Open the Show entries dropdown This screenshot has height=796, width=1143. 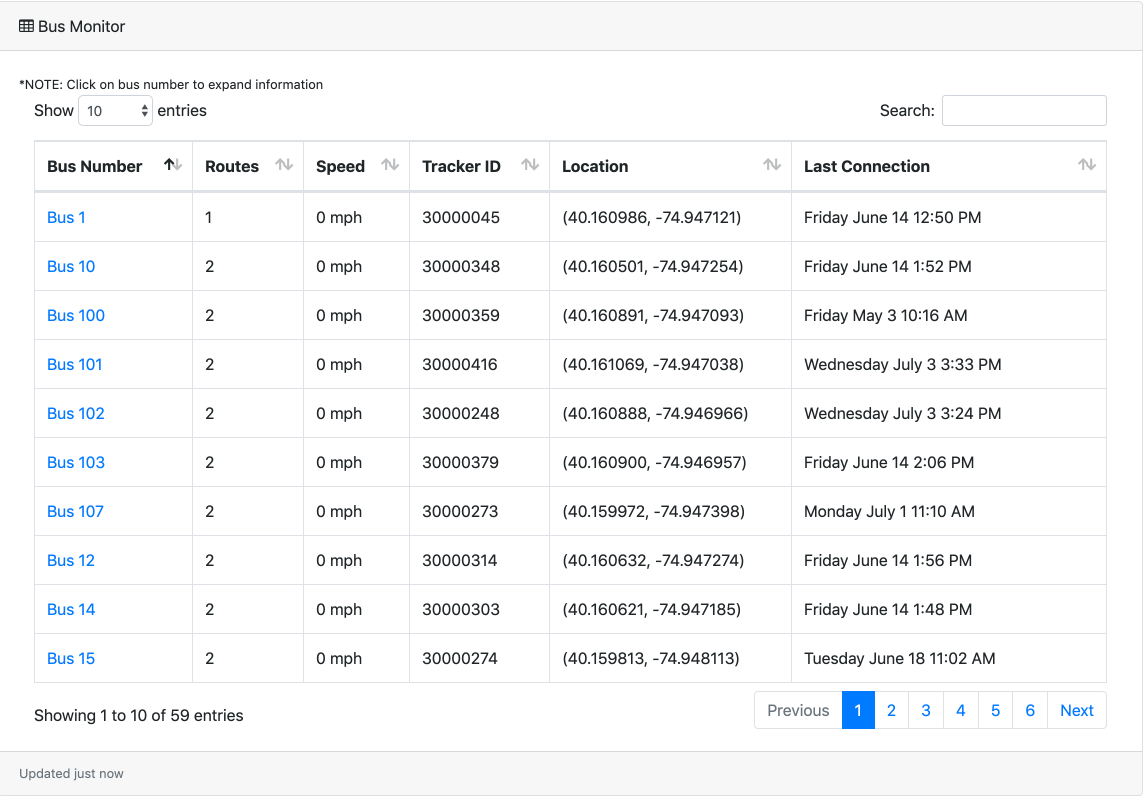pyautogui.click(x=115, y=110)
